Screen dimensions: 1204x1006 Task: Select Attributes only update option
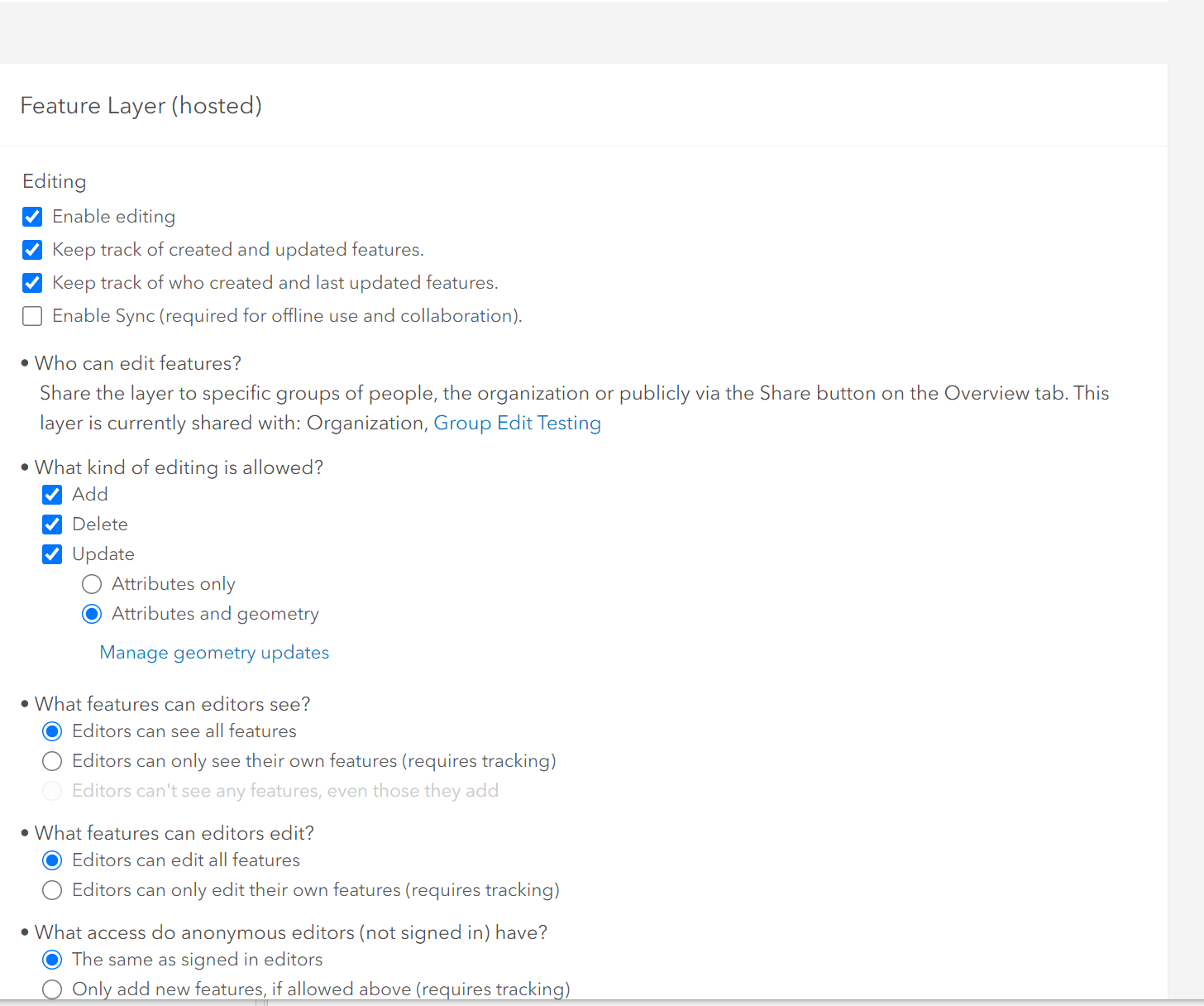(x=92, y=583)
